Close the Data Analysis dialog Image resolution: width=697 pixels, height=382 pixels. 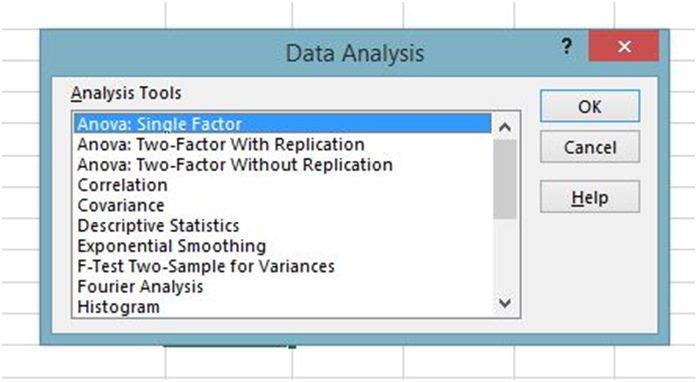point(624,46)
